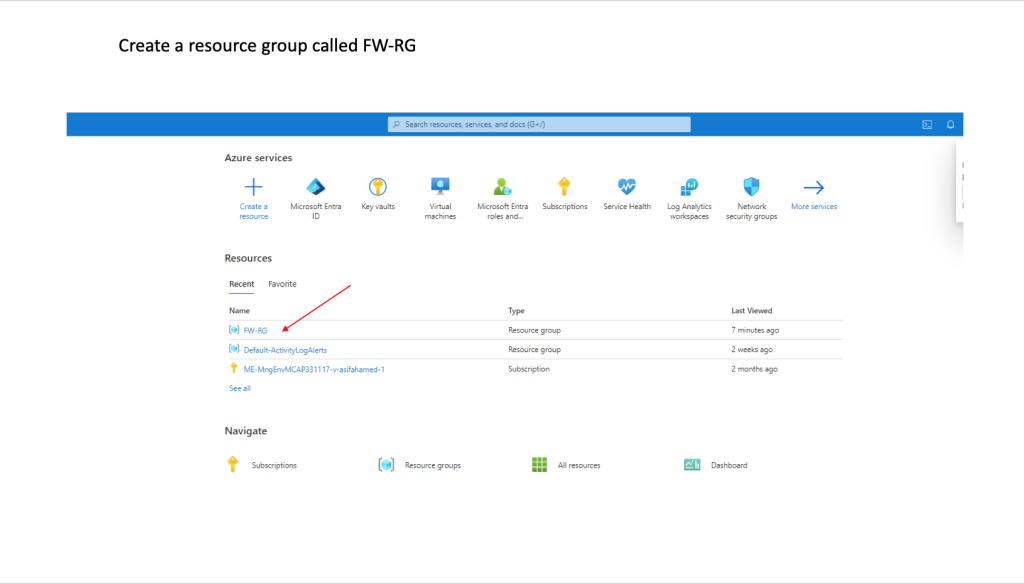Open Subscriptions key icon in Azure services
The width and height of the screenshot is (1024, 584).
pyautogui.click(x=564, y=187)
